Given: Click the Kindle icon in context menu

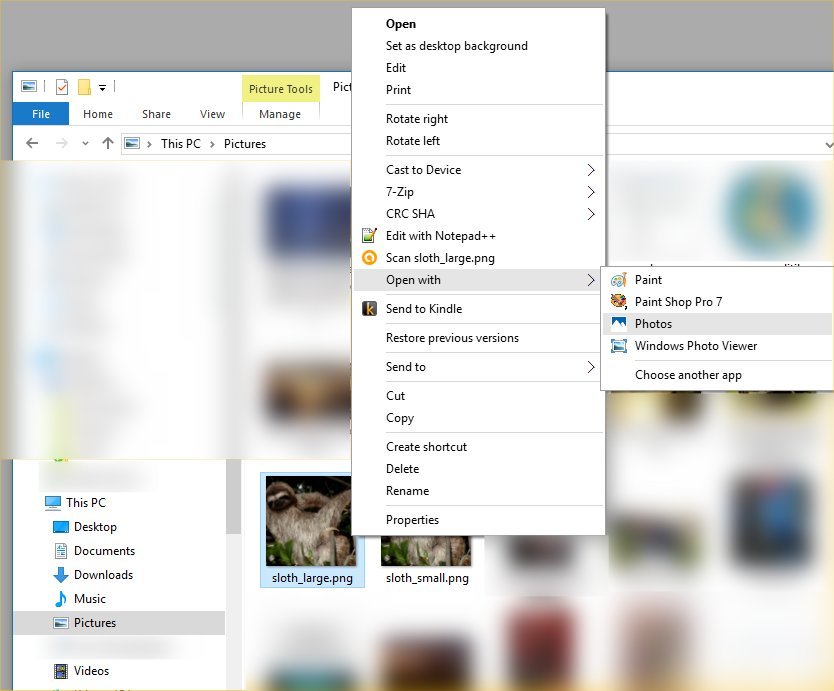Looking at the screenshot, I should [x=369, y=309].
